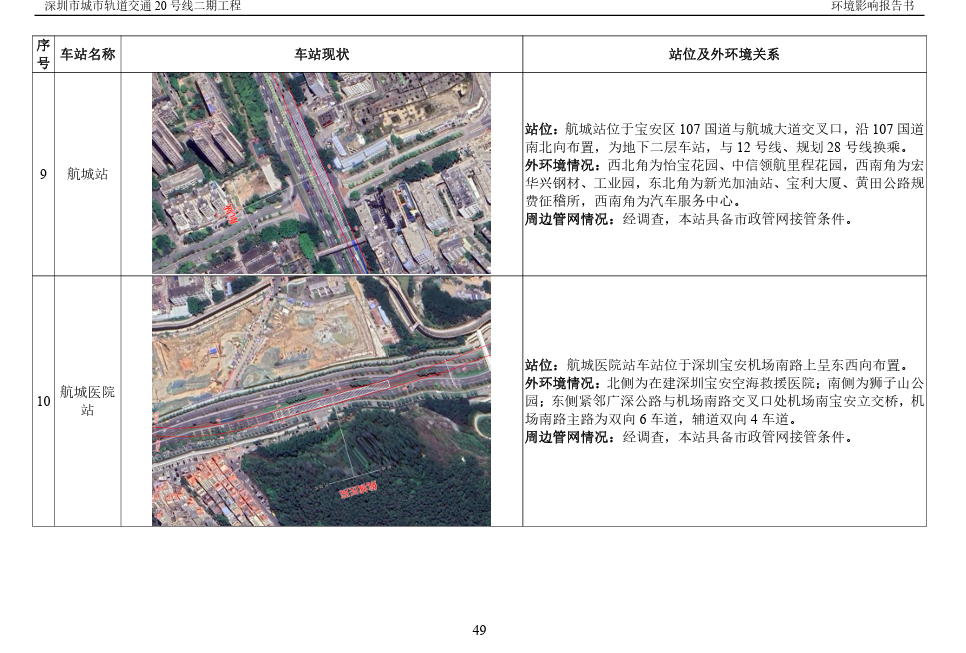The width and height of the screenshot is (966, 653).
Task: Select row number 10 cell
Action: [43, 401]
